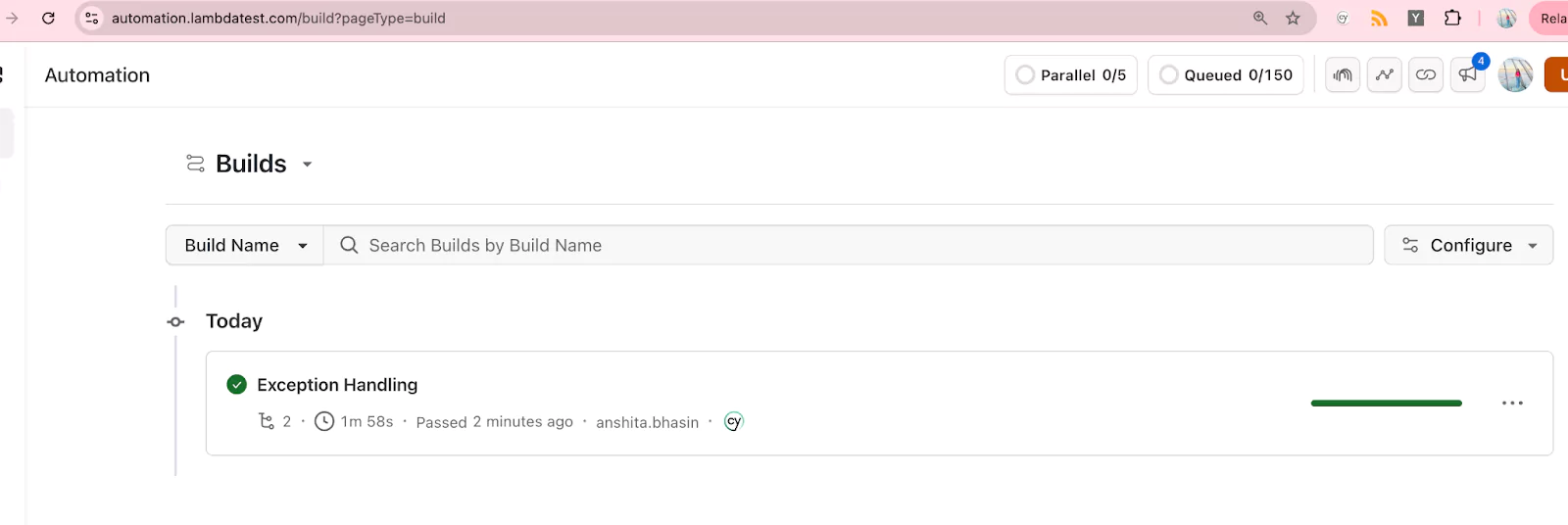
Task: Click the bookmark star in address bar
Action: pos(1293,19)
